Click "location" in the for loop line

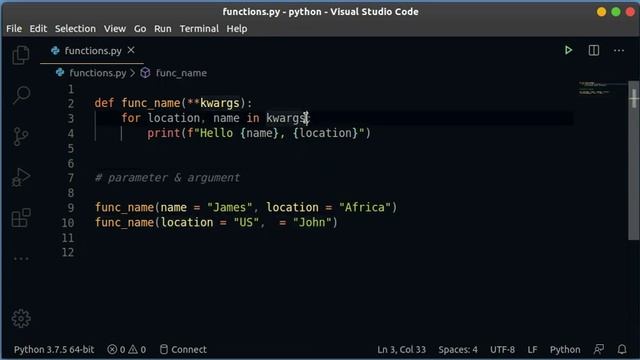point(174,118)
